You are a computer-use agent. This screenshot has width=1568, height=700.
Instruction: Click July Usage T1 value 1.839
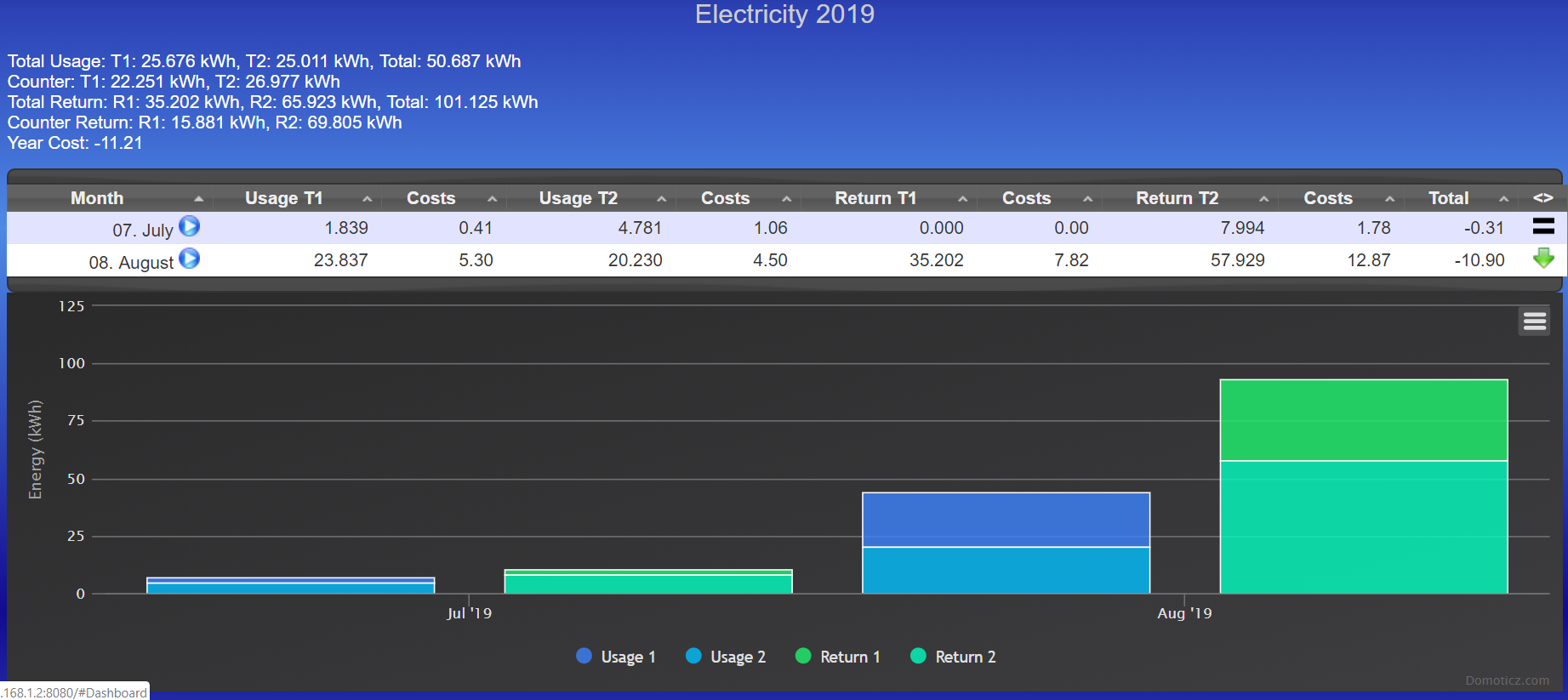pyautogui.click(x=346, y=228)
